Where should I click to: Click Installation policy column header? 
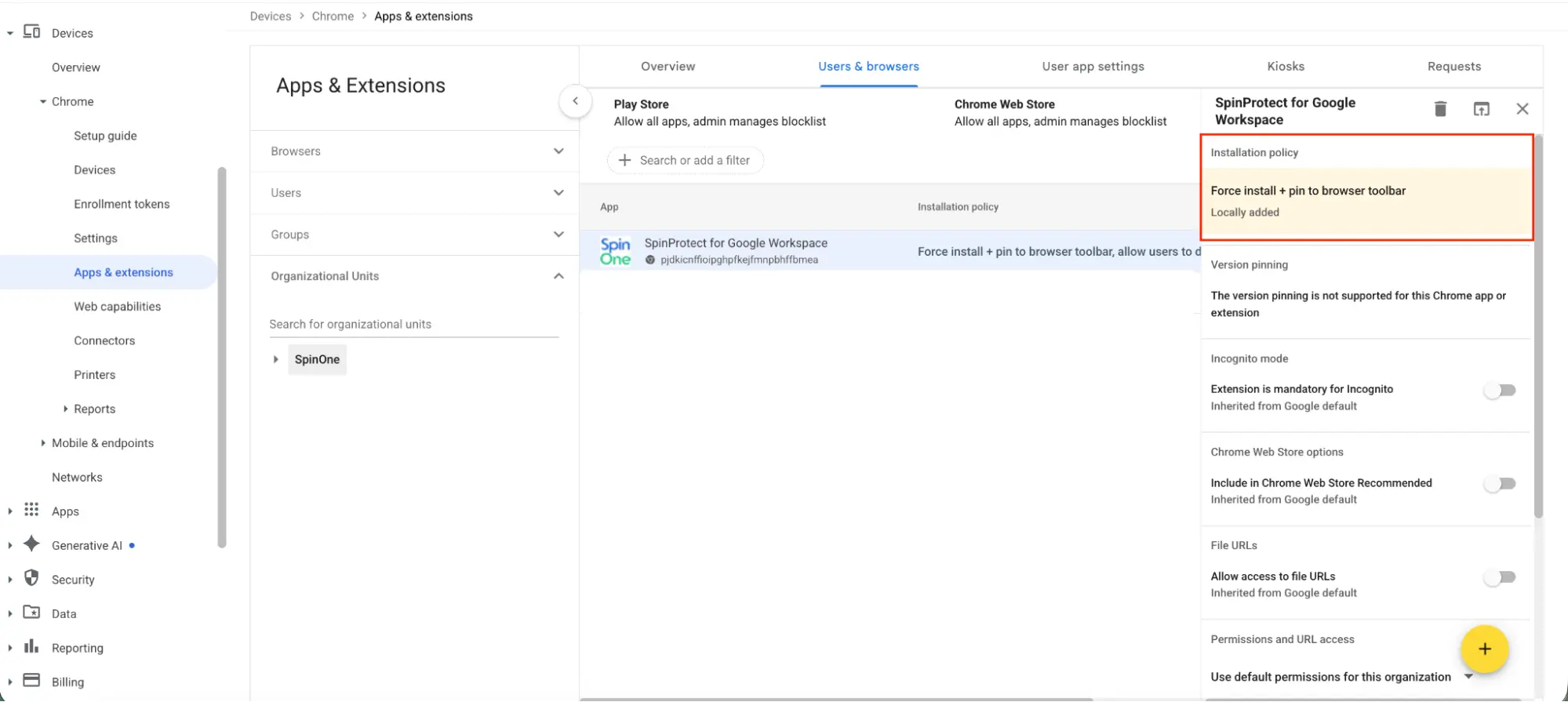[x=958, y=207]
